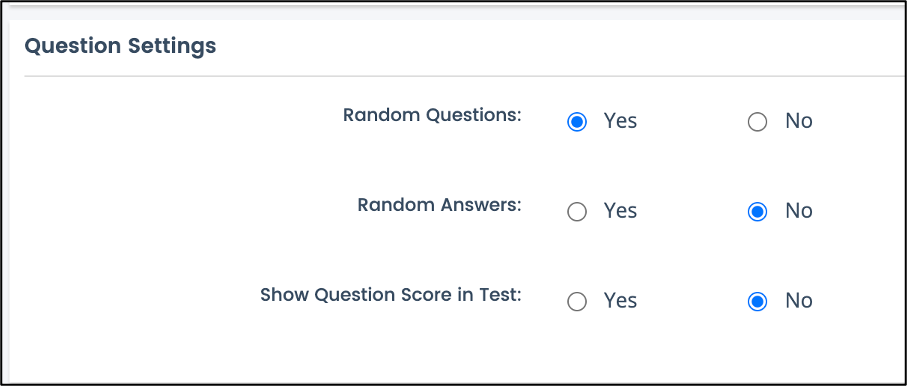
Task: Click the Show Question Score in Test label
Action: click(391, 295)
